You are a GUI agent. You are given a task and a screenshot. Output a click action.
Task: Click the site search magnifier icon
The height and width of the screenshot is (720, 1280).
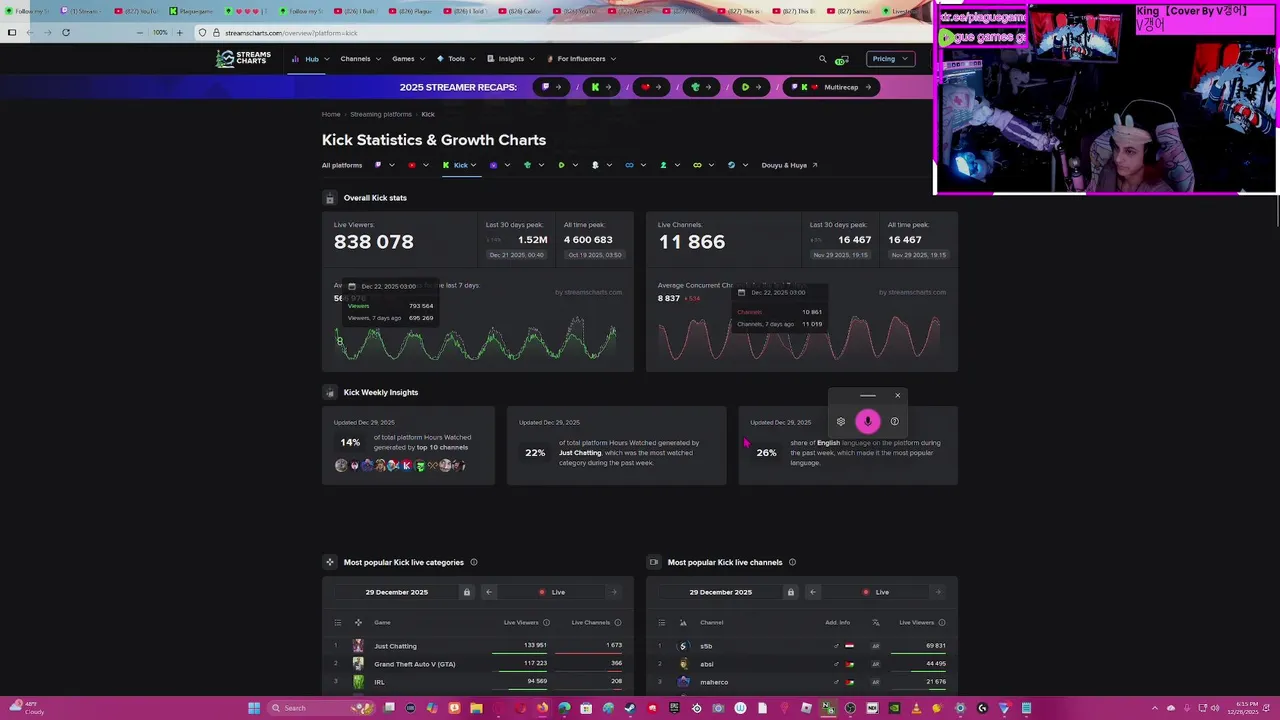point(823,59)
